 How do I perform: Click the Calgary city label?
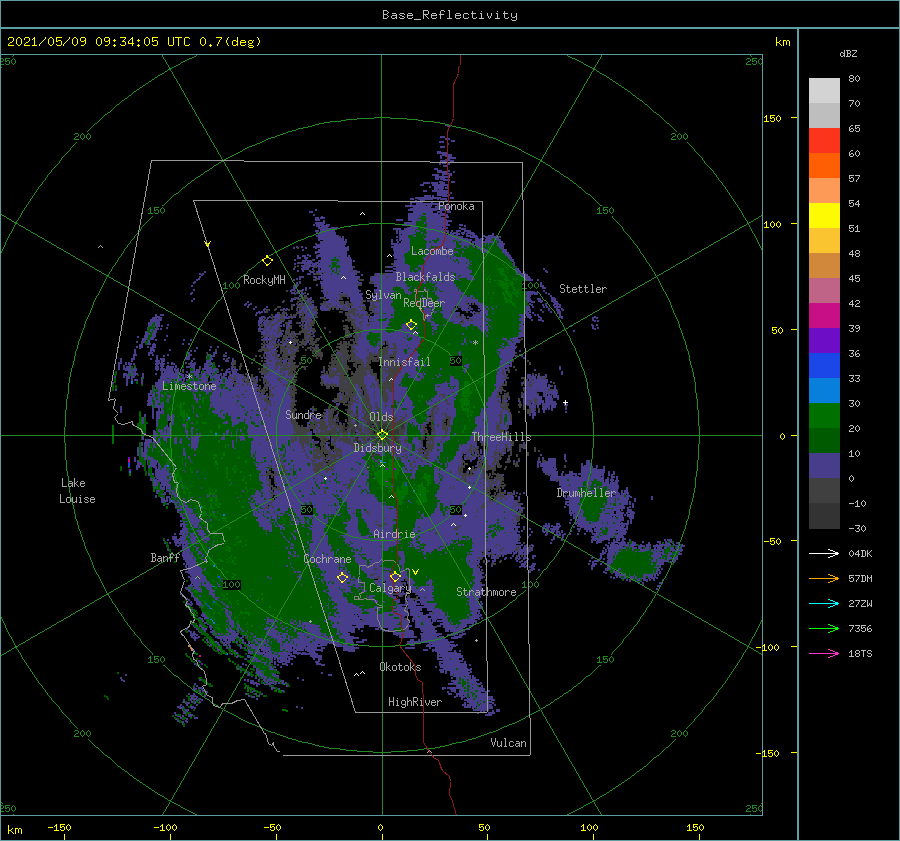[x=390, y=588]
